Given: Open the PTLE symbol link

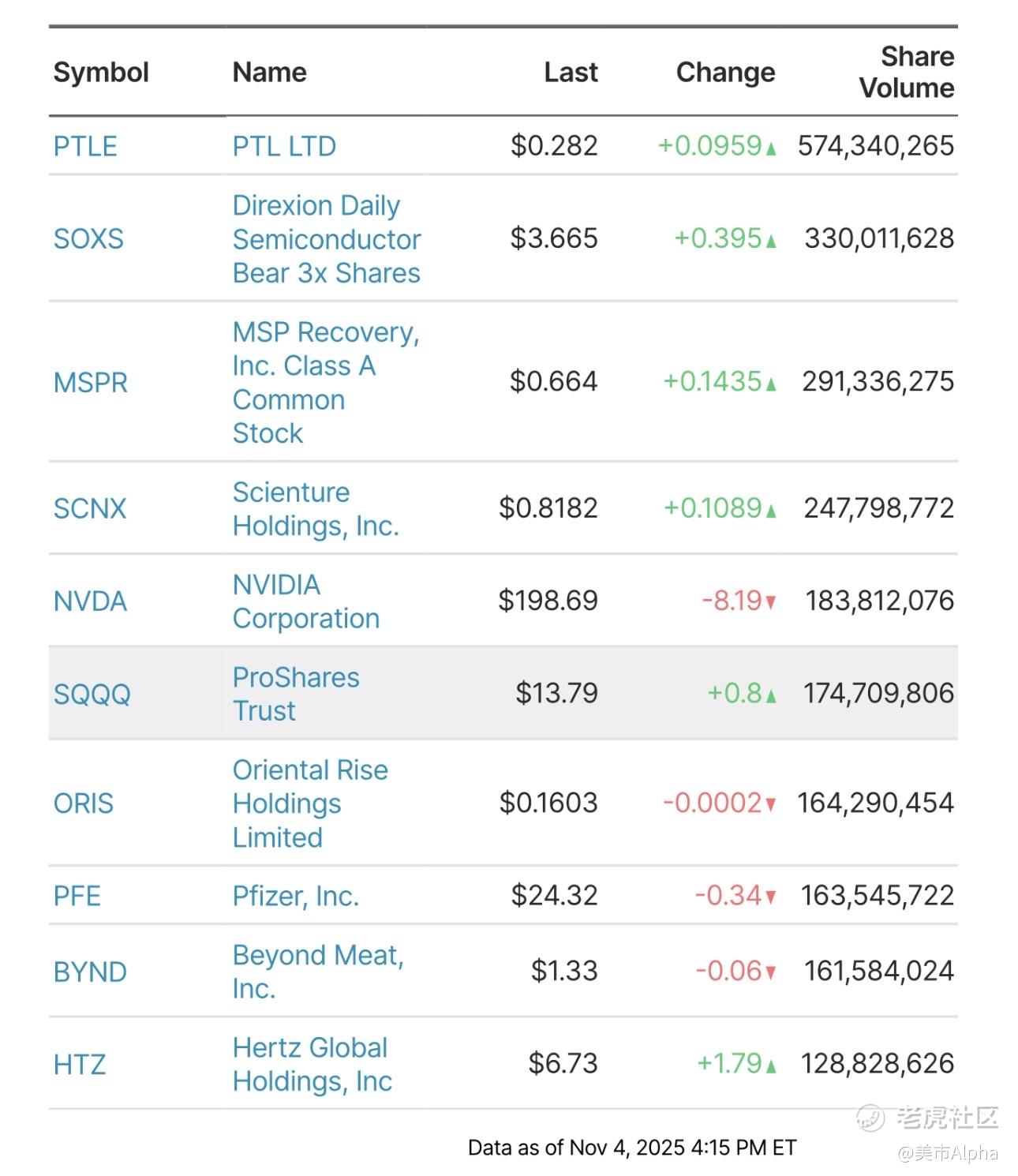Looking at the screenshot, I should (x=85, y=146).
